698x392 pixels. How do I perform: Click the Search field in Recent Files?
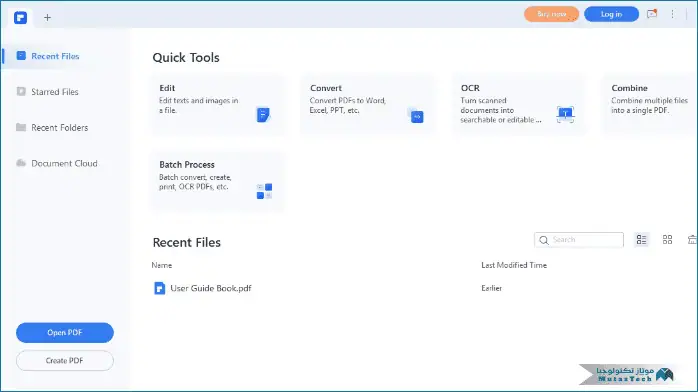(579, 240)
